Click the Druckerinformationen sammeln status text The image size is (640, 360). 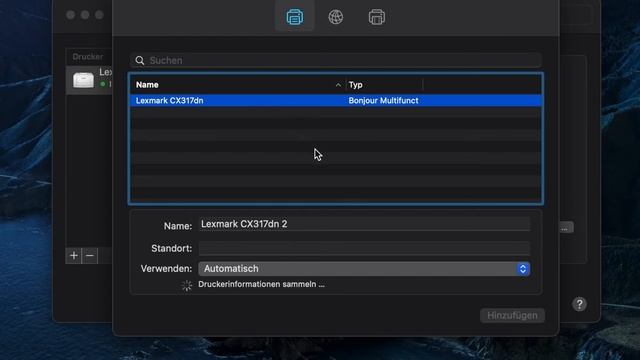(261, 284)
